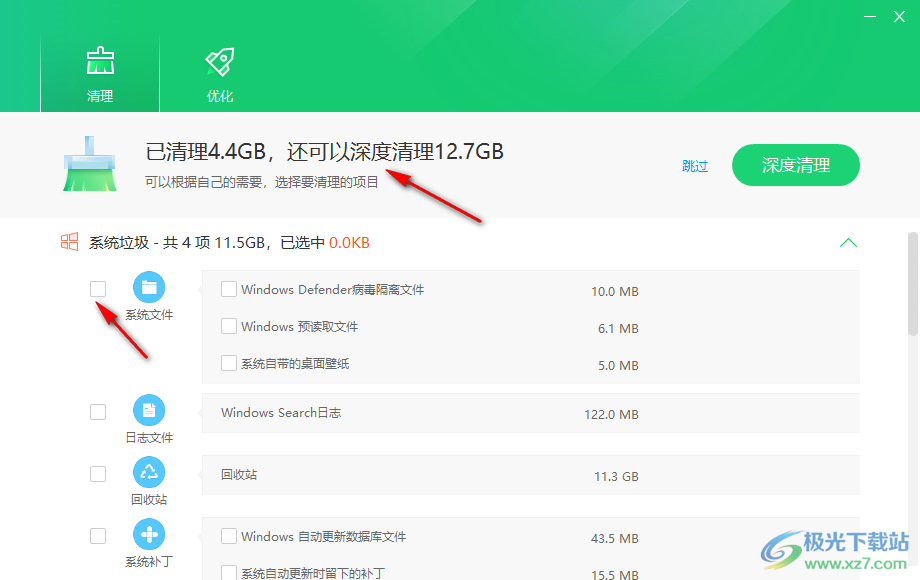Collapse the 系统垃圾 section chevron

[848, 243]
